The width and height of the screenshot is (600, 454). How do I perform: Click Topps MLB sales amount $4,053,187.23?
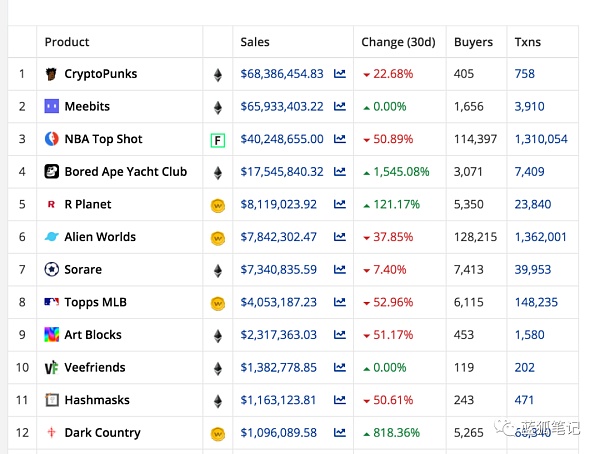[x=278, y=302]
